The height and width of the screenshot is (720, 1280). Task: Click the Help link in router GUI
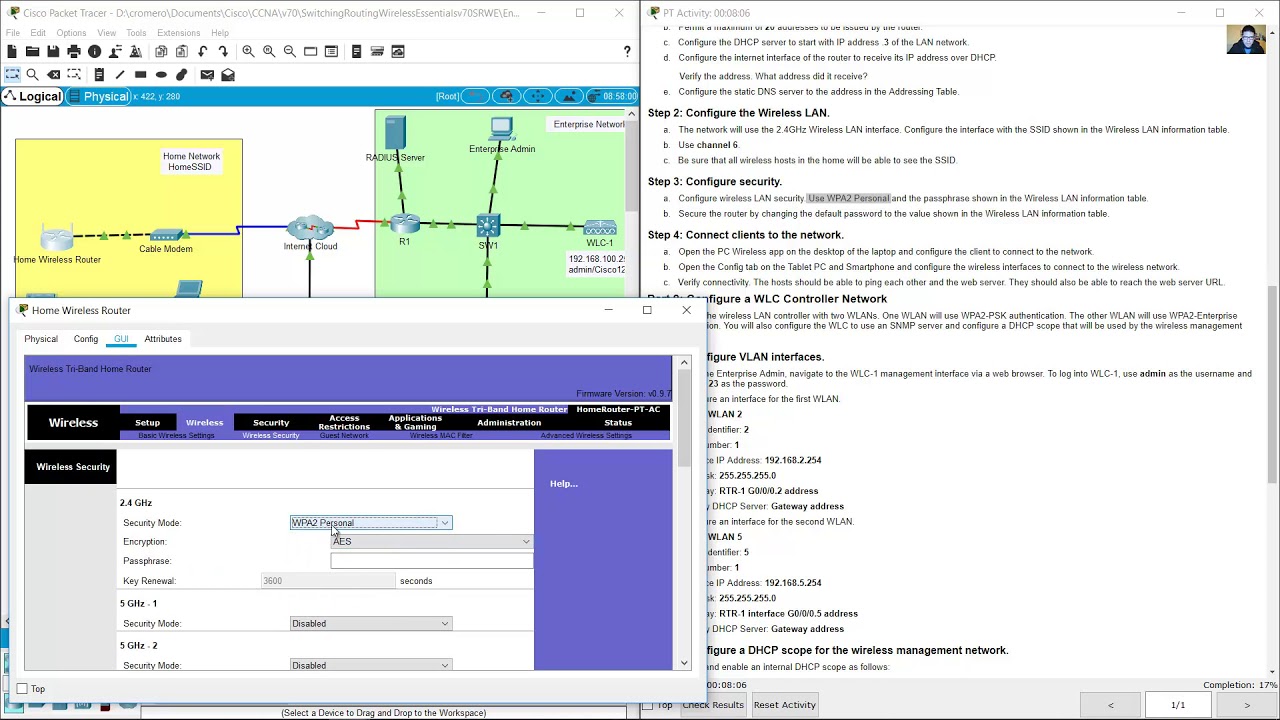click(x=563, y=484)
